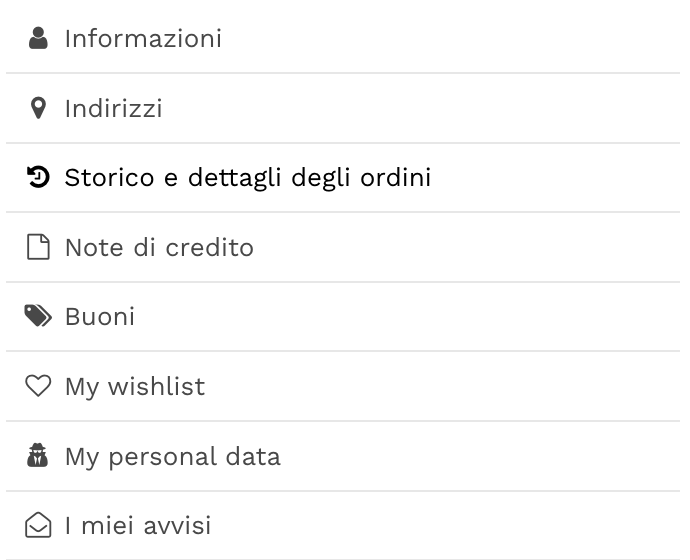Click the open envelope icon for avvisi
This screenshot has height=560, width=690.
click(38, 525)
